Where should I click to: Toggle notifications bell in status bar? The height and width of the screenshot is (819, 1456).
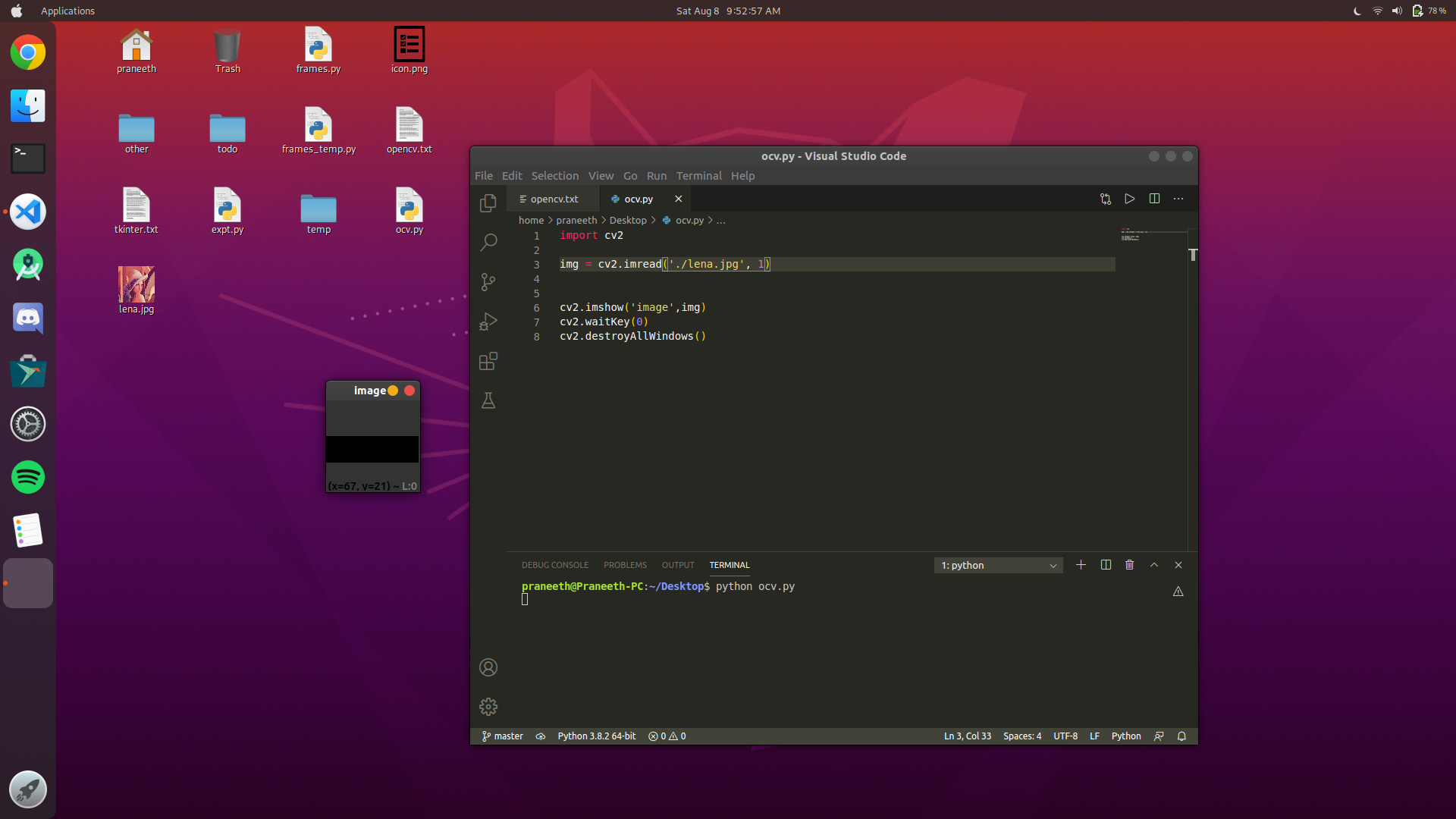(1181, 736)
